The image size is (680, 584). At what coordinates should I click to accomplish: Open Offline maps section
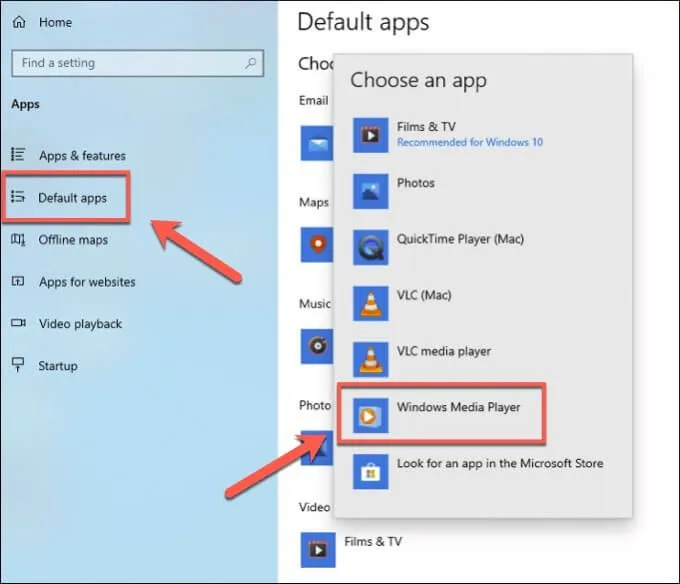pos(73,240)
